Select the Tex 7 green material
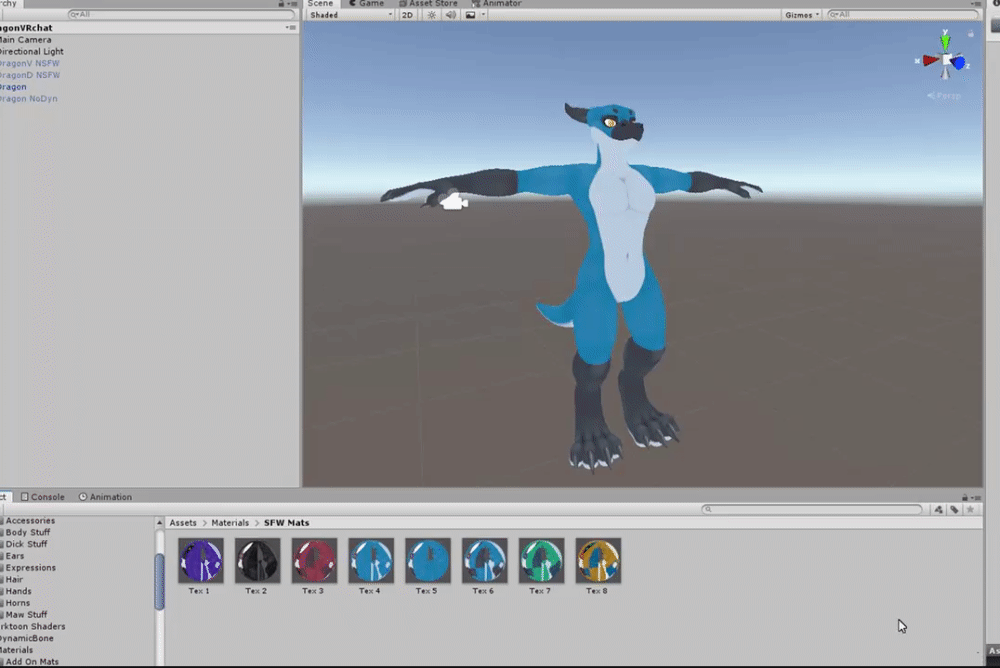This screenshot has height=668, width=1000. (x=541, y=560)
